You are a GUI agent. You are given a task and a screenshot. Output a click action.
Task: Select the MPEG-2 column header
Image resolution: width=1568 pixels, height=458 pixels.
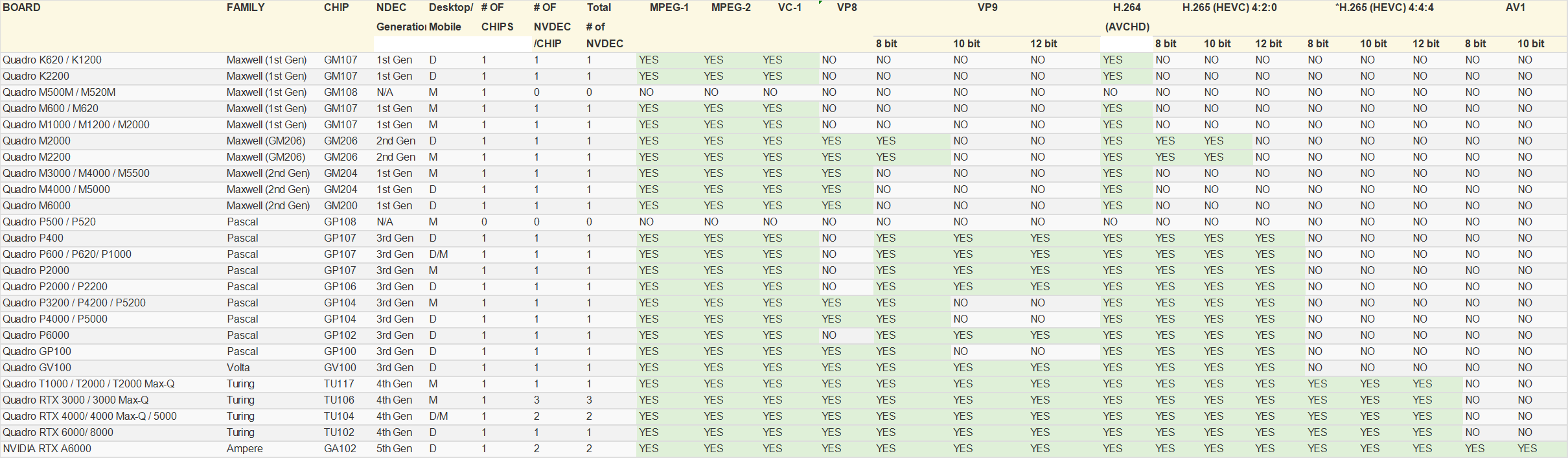click(731, 8)
